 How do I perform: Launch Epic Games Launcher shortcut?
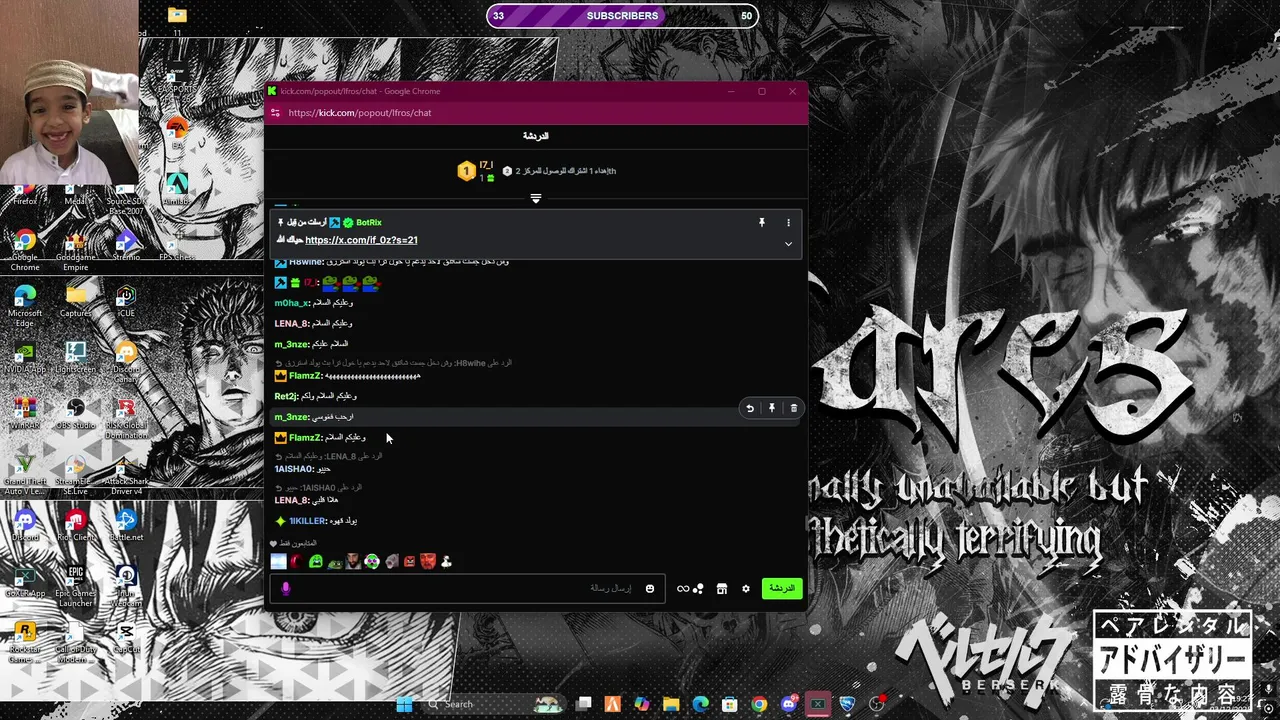76,586
